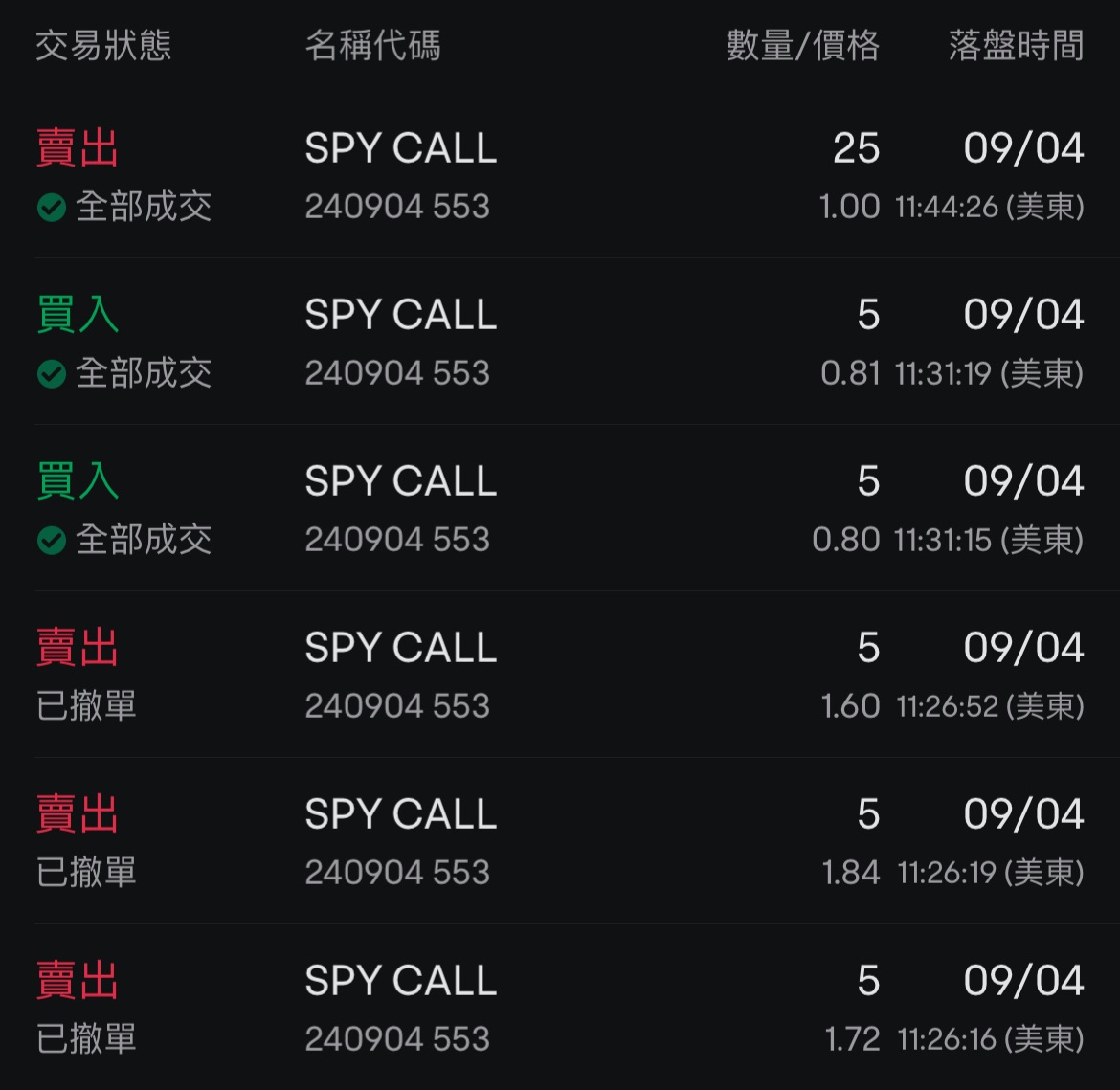The image size is (1120, 1090).
Task: Click green check icon on 25-quantity sell order
Action: (52, 207)
